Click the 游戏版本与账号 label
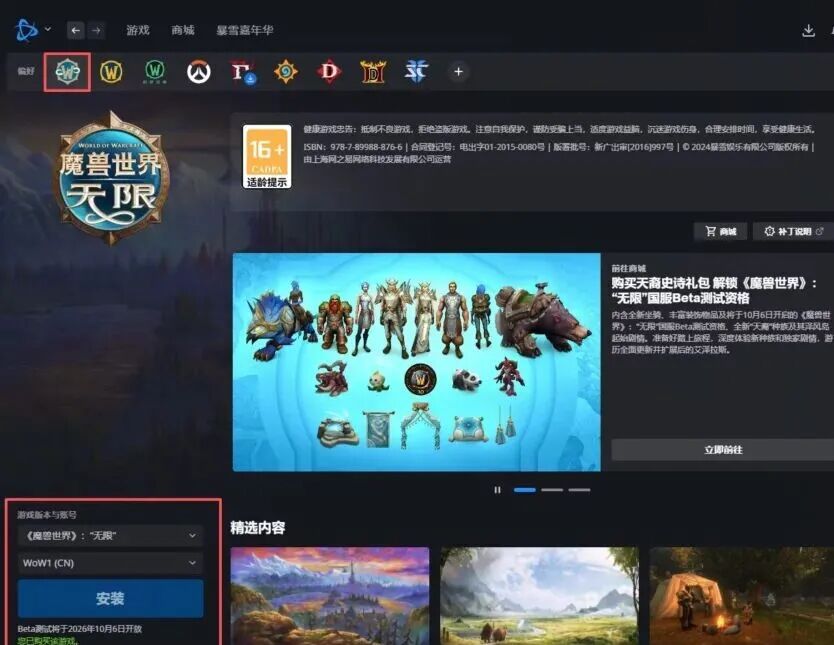834x645 pixels. [47, 515]
